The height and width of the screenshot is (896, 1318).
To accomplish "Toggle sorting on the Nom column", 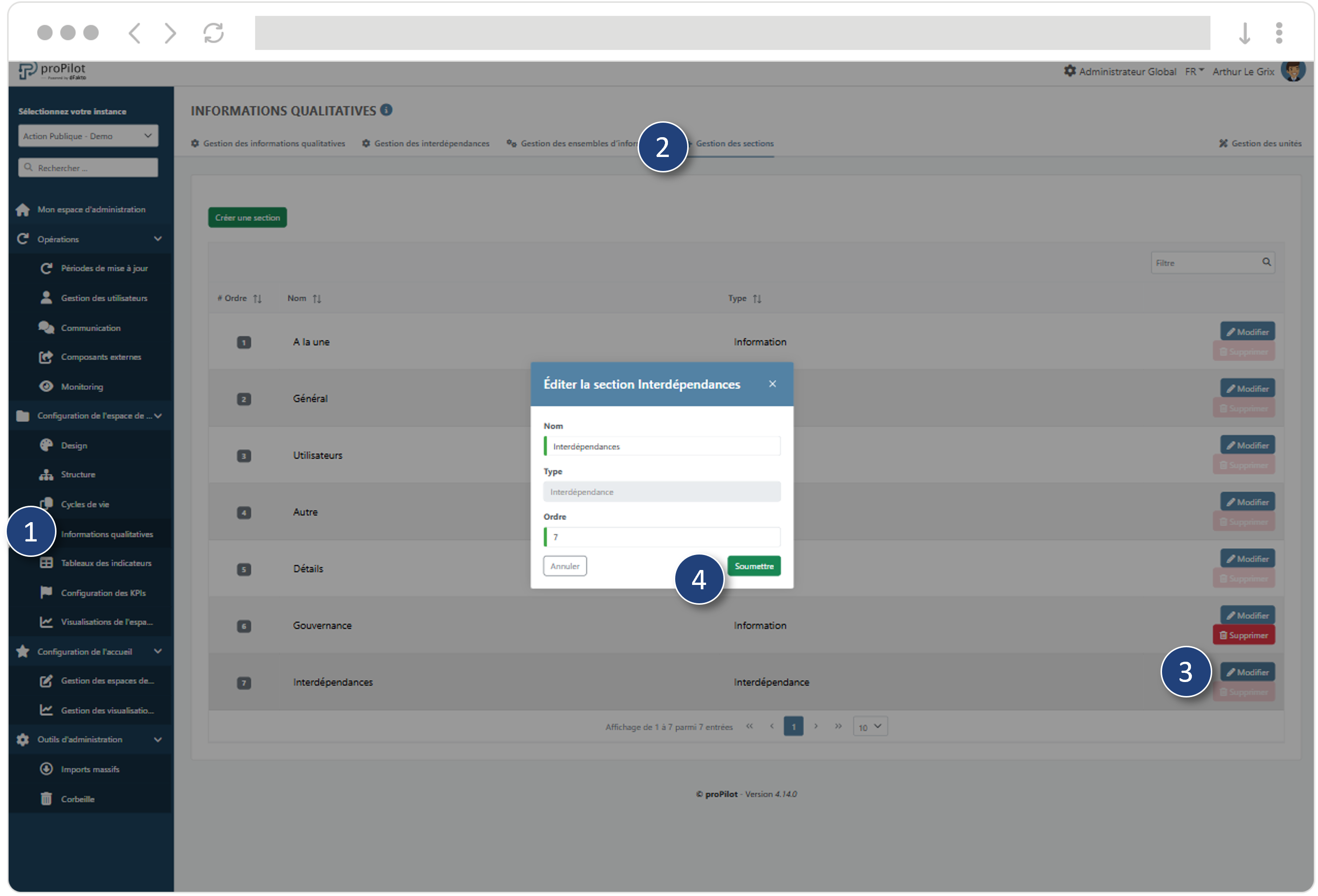I will pos(318,299).
